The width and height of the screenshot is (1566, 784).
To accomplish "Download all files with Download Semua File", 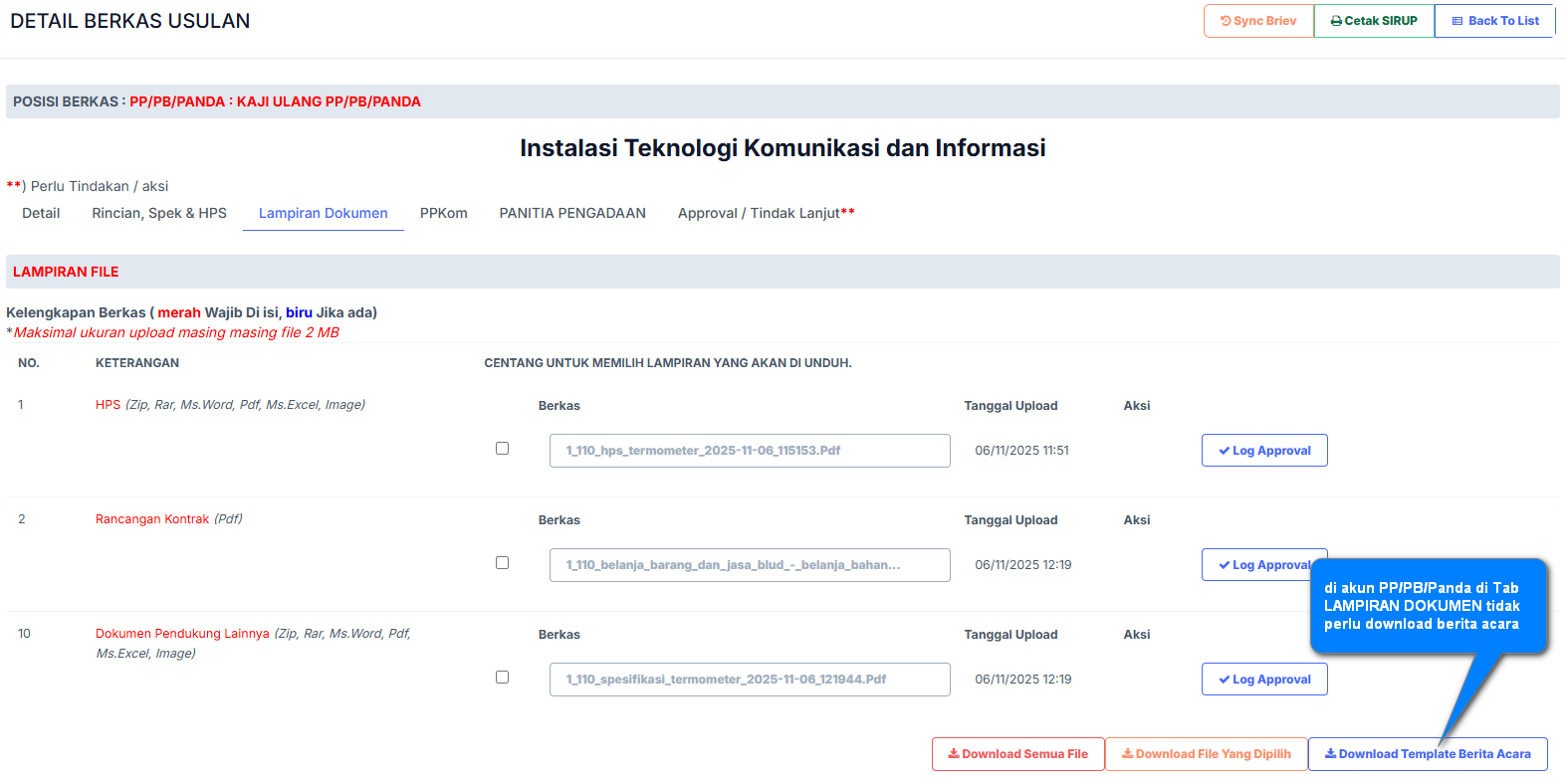I will (1017, 754).
